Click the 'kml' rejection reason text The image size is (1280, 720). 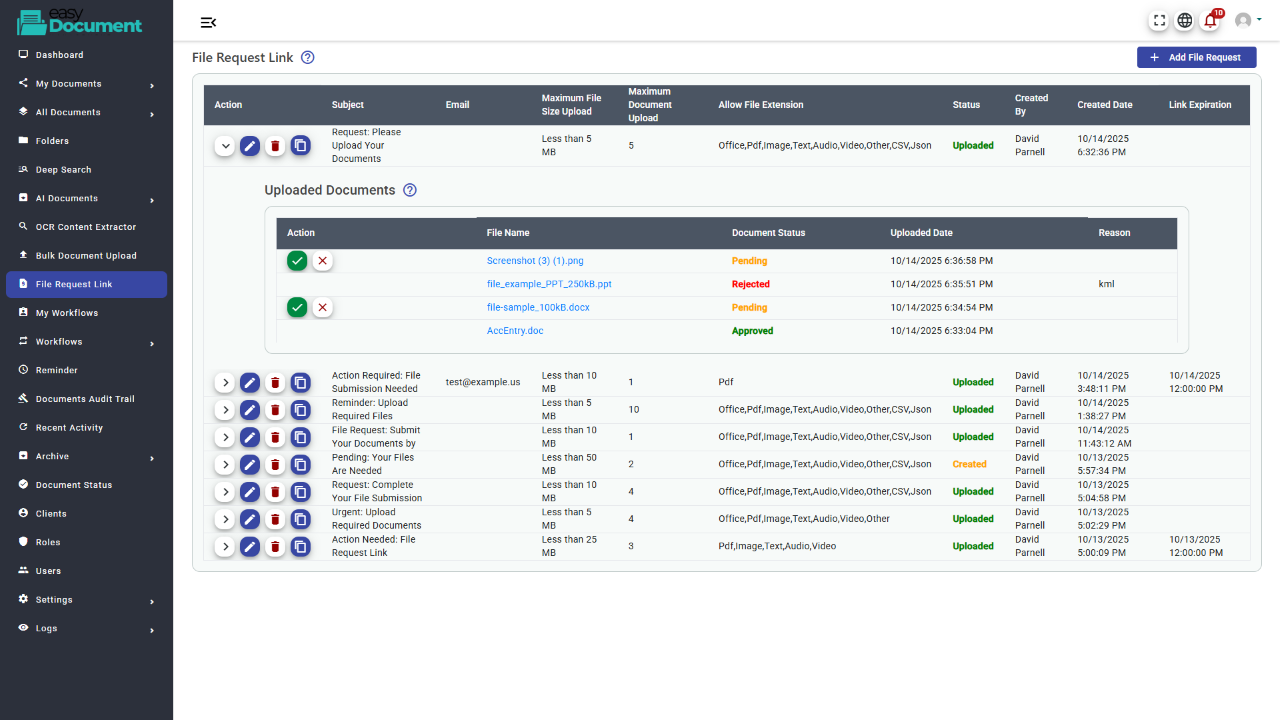1106,284
